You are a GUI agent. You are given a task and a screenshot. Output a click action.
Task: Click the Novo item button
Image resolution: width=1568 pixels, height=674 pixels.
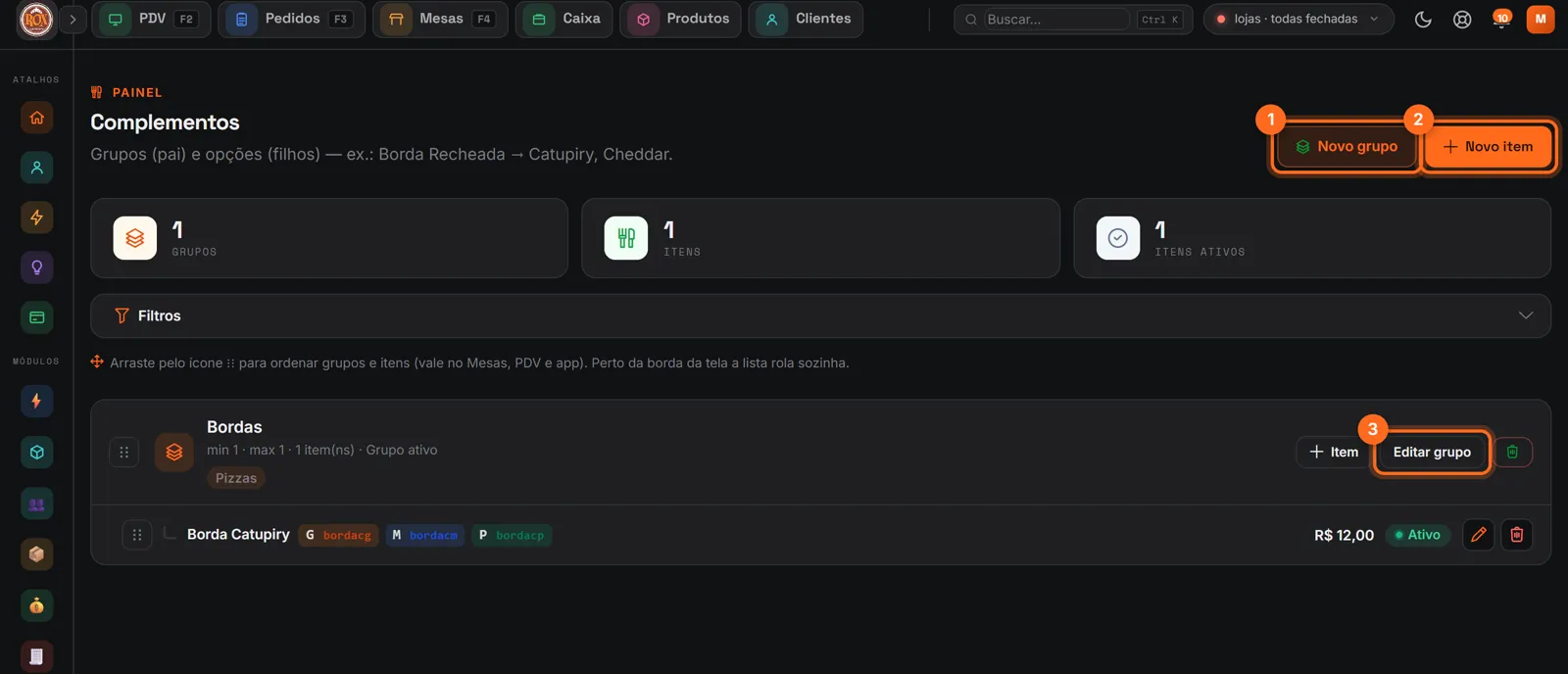pyautogui.click(x=1488, y=146)
